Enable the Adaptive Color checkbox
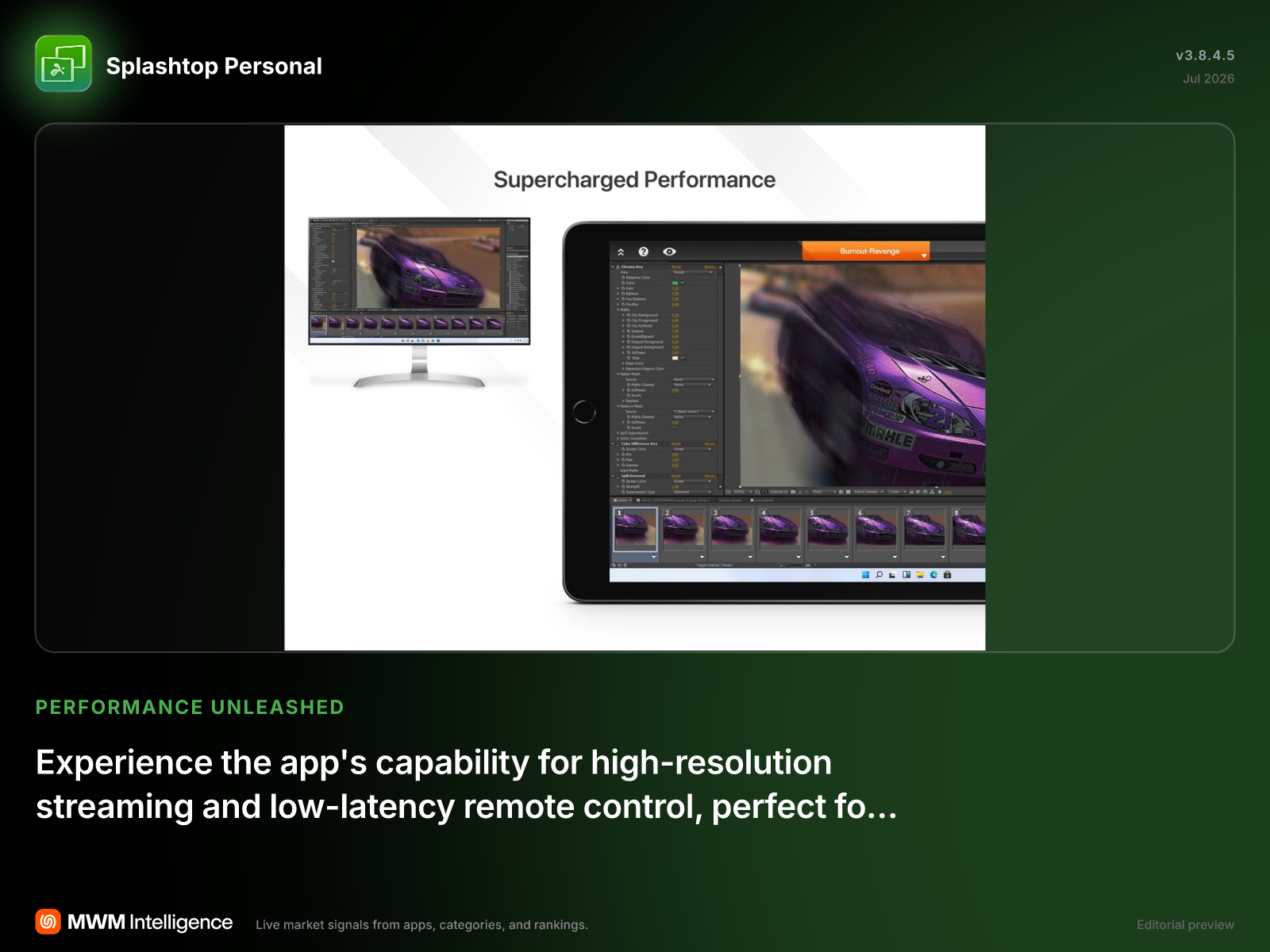 pos(674,278)
